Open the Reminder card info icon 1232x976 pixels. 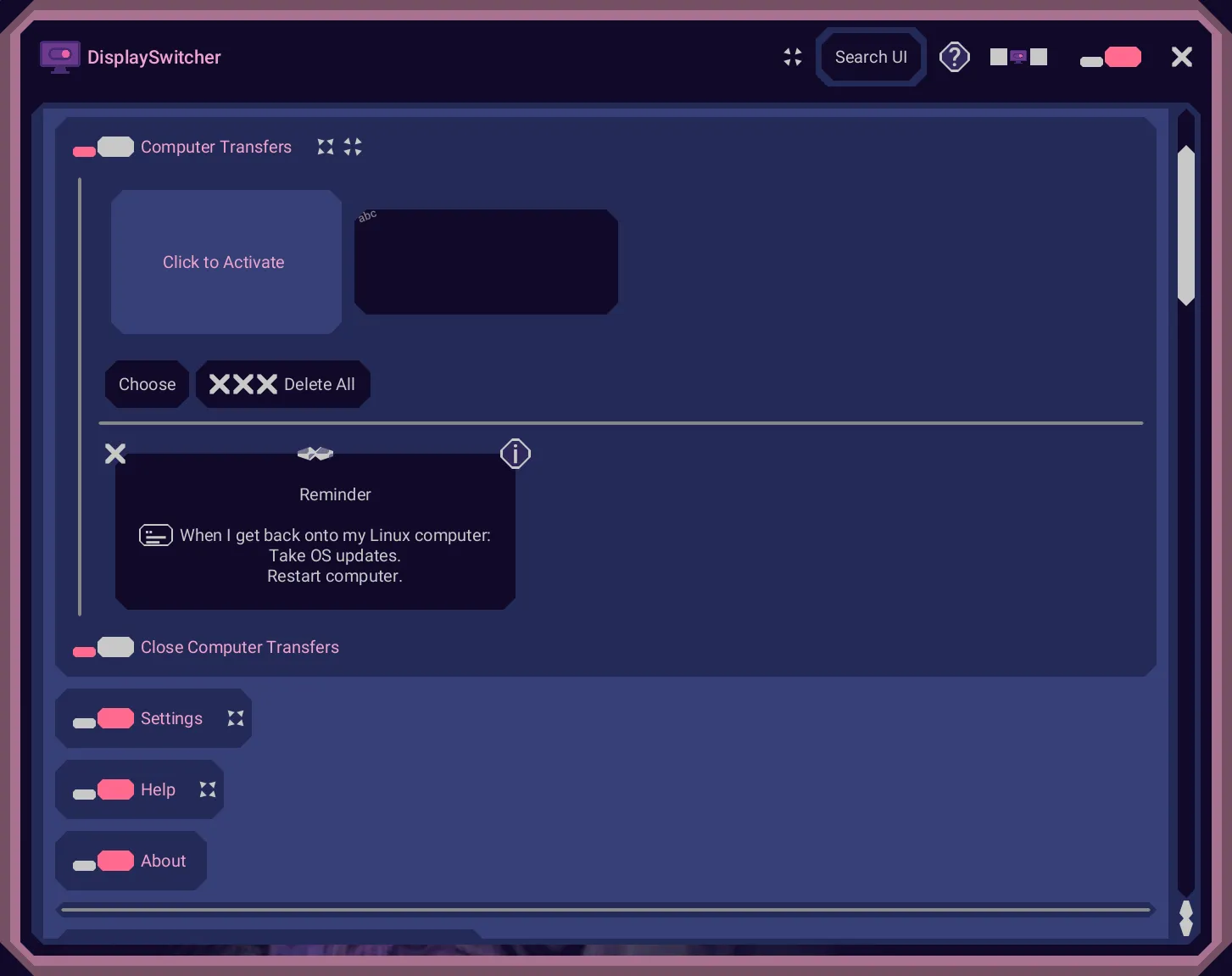pyautogui.click(x=516, y=454)
